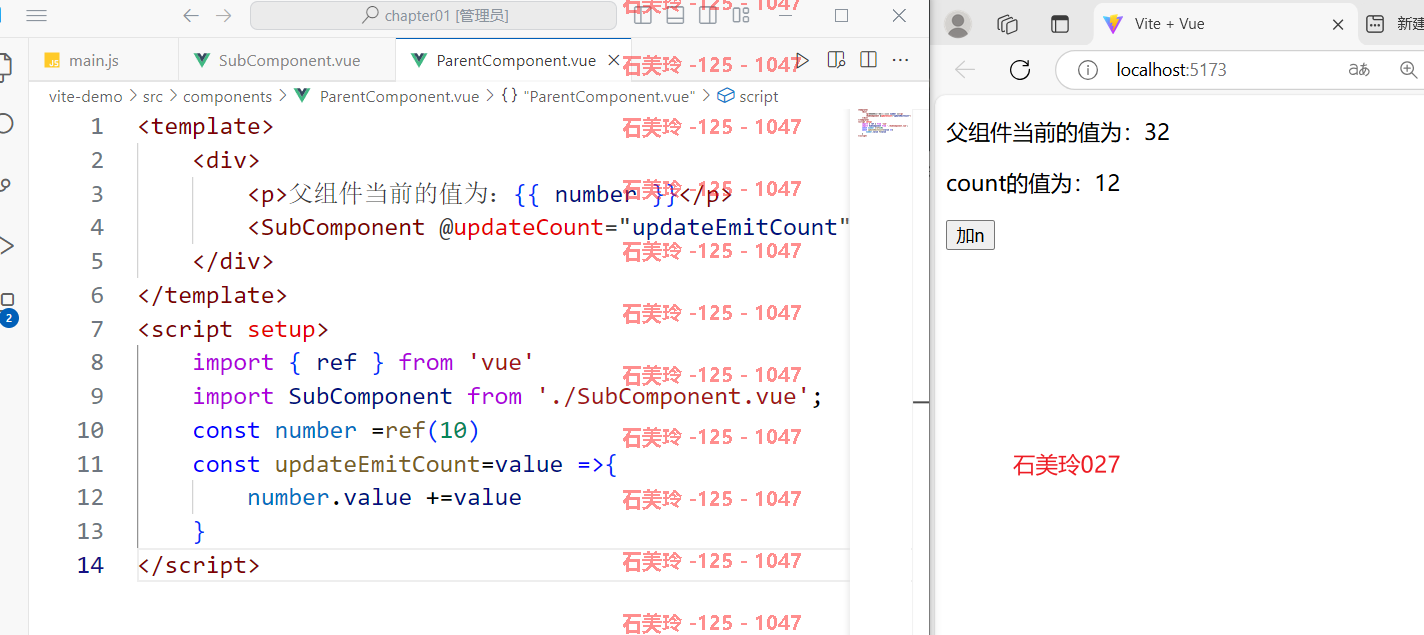Click './SubComponent.vue' import path
1424x635 pixels.
coord(672,396)
